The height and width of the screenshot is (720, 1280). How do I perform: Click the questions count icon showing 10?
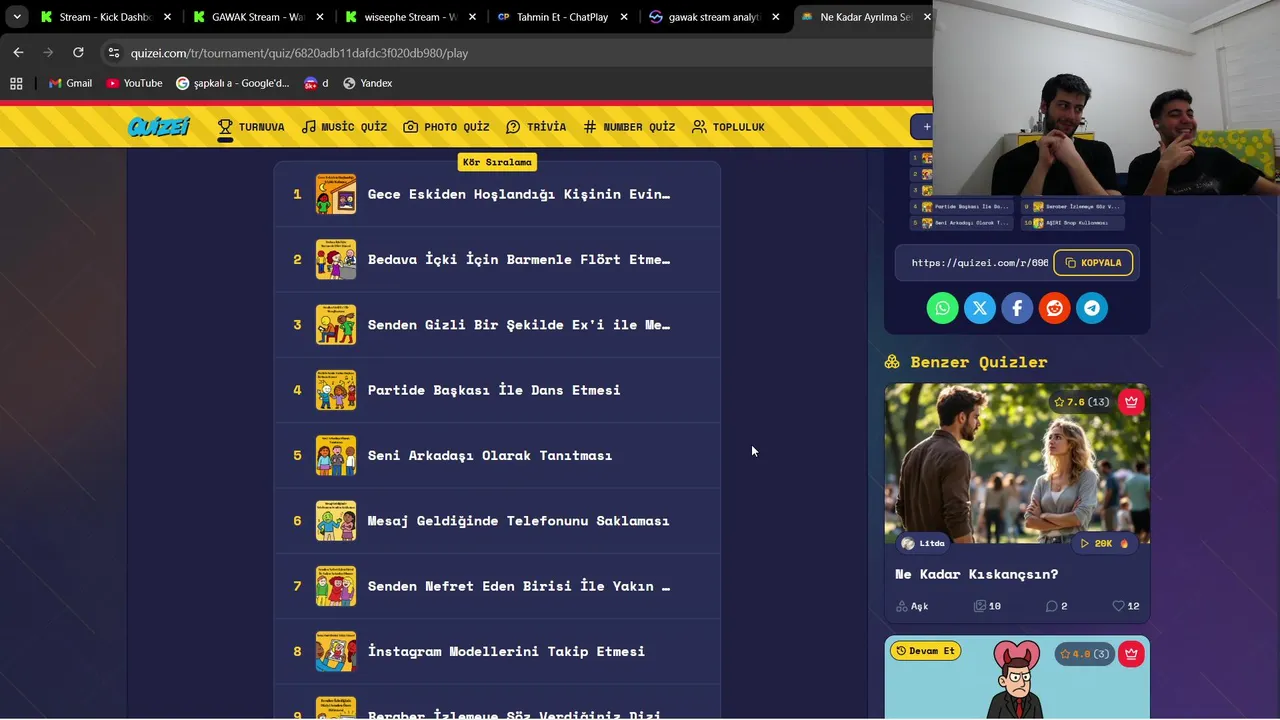(x=980, y=606)
